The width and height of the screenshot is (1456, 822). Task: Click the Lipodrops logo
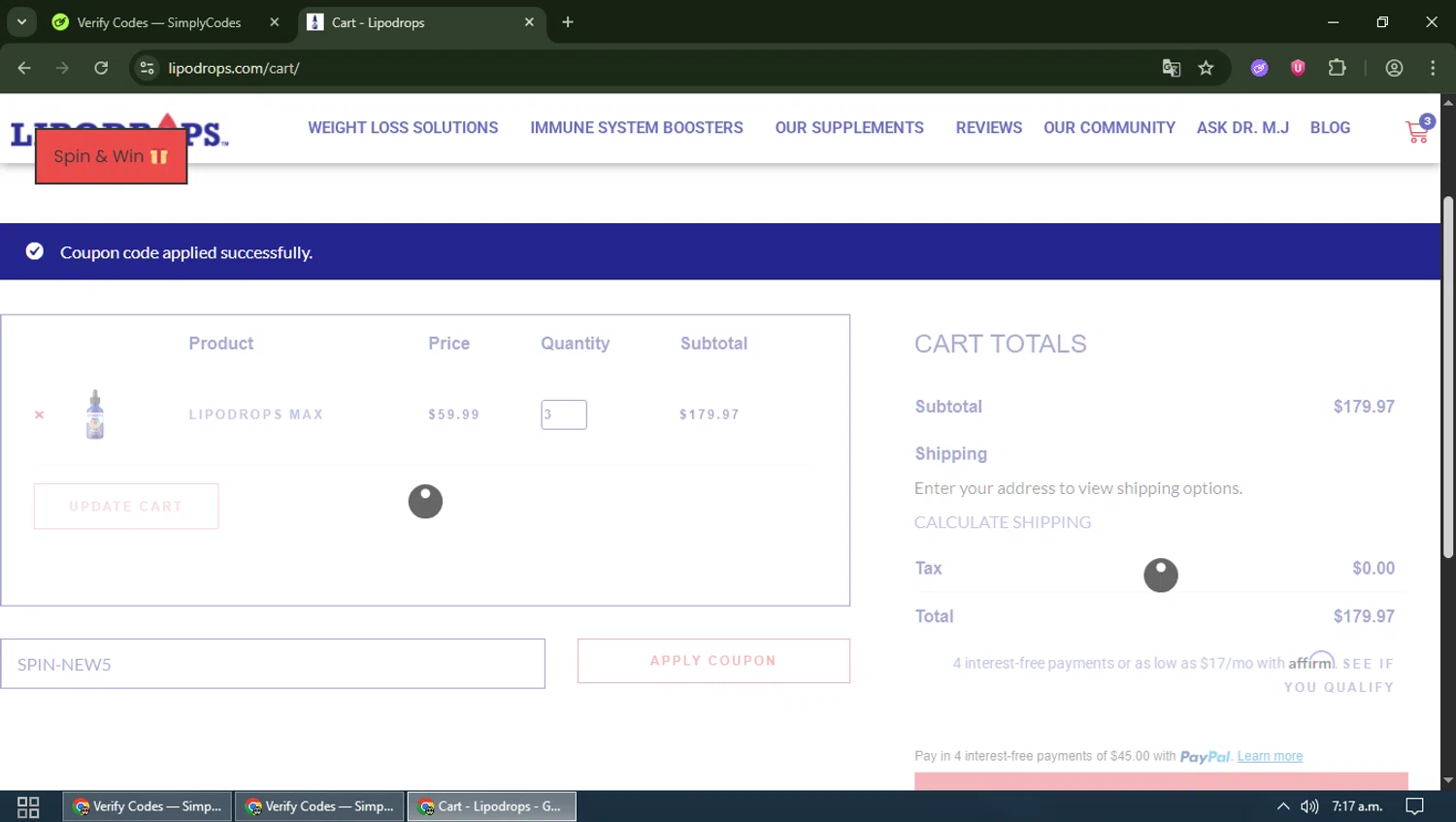119,132
